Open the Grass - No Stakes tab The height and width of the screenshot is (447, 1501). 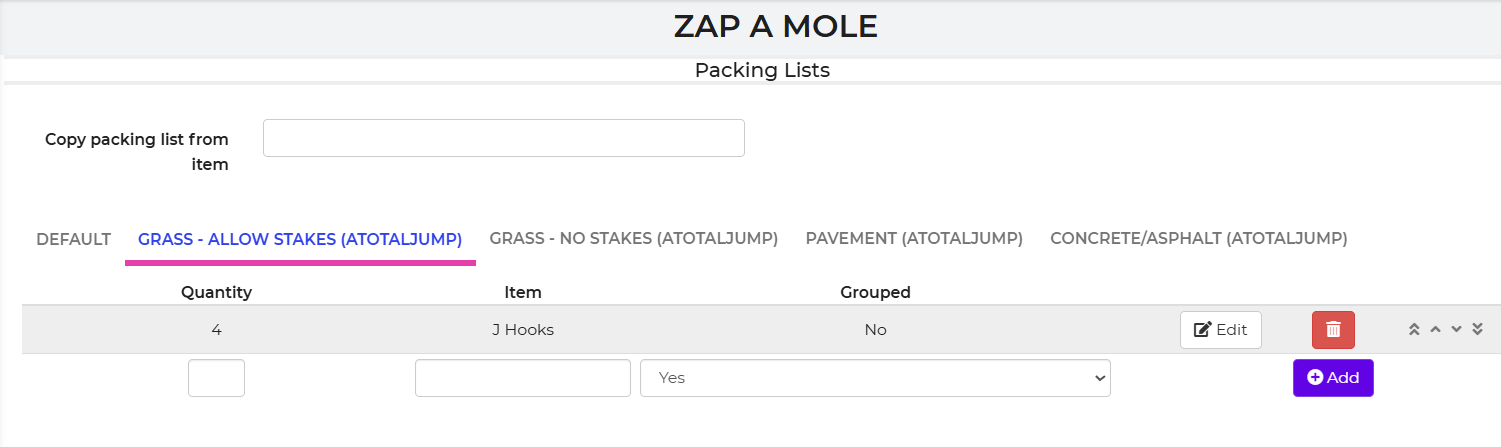(633, 239)
